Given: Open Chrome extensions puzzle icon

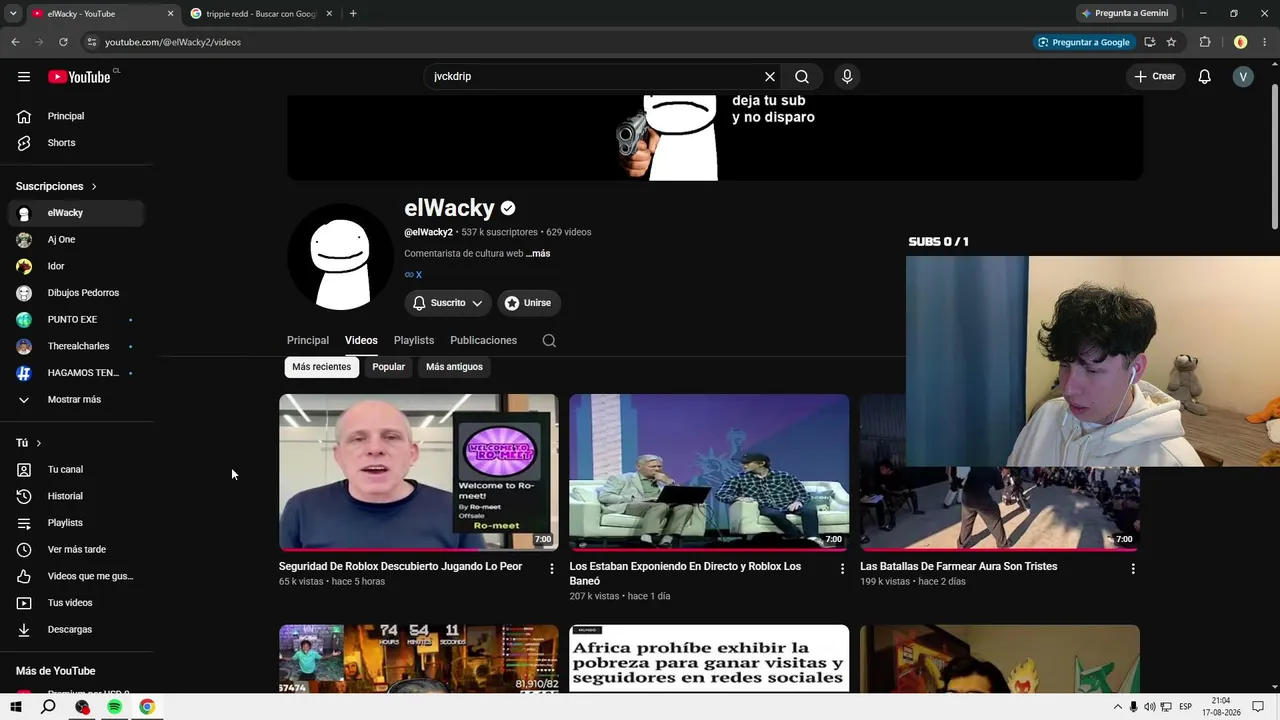Looking at the screenshot, I should point(1205,42).
